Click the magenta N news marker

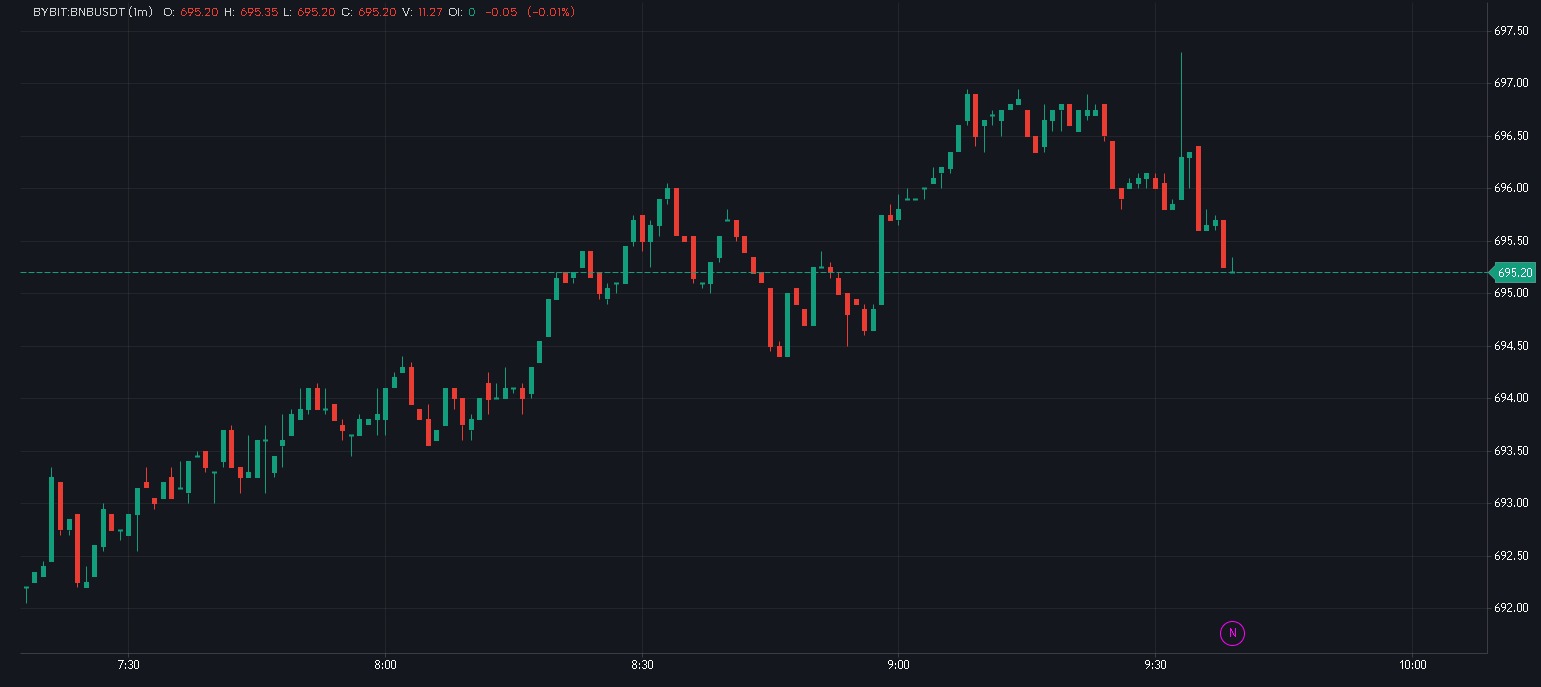point(1232,633)
